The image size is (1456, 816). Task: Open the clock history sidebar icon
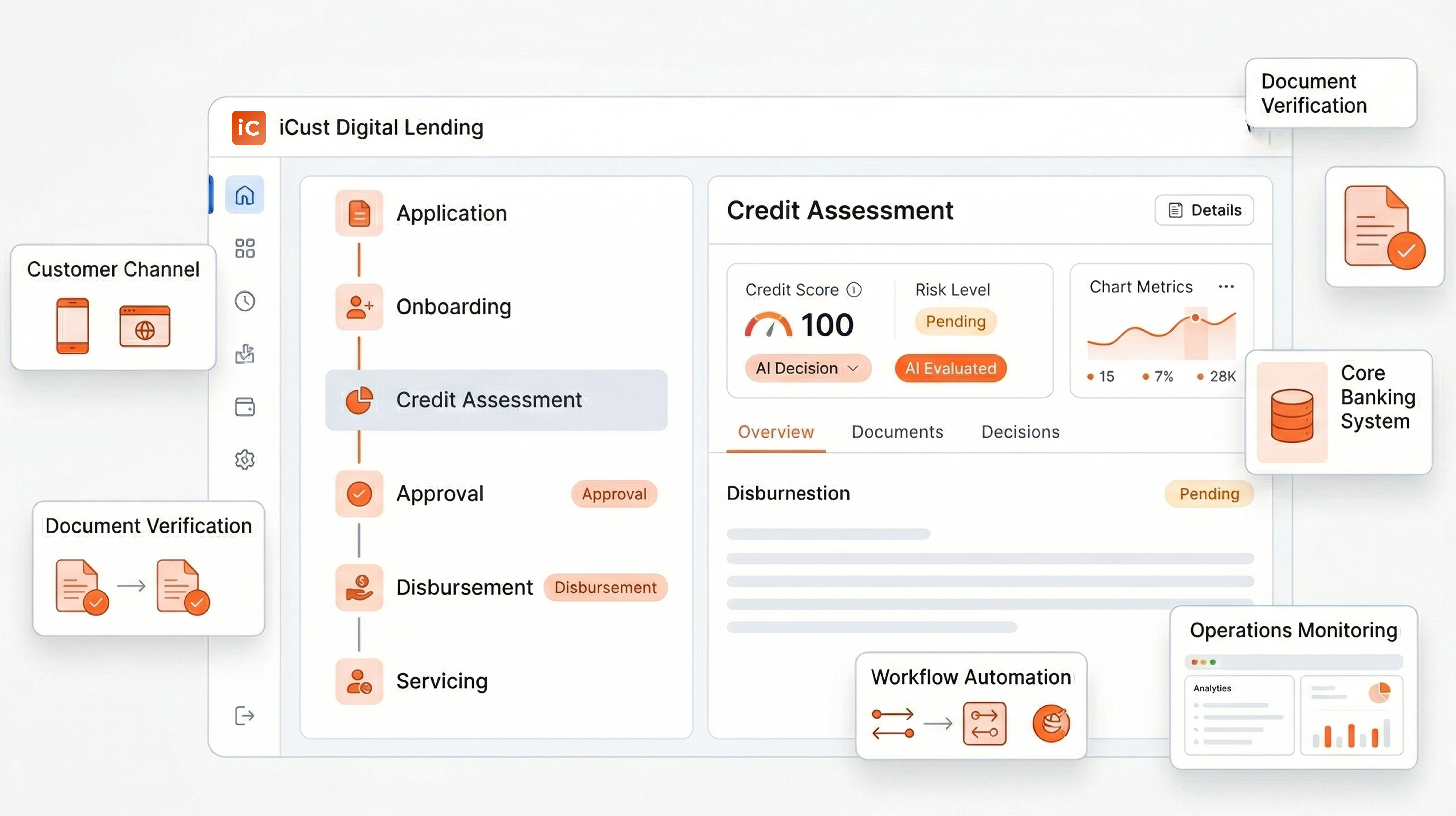tap(245, 301)
